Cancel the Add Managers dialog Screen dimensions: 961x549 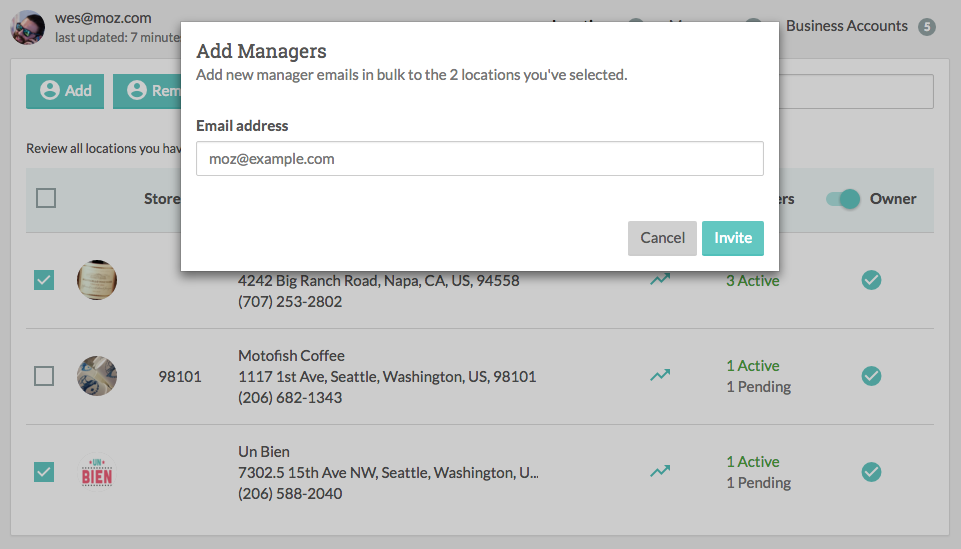(662, 238)
